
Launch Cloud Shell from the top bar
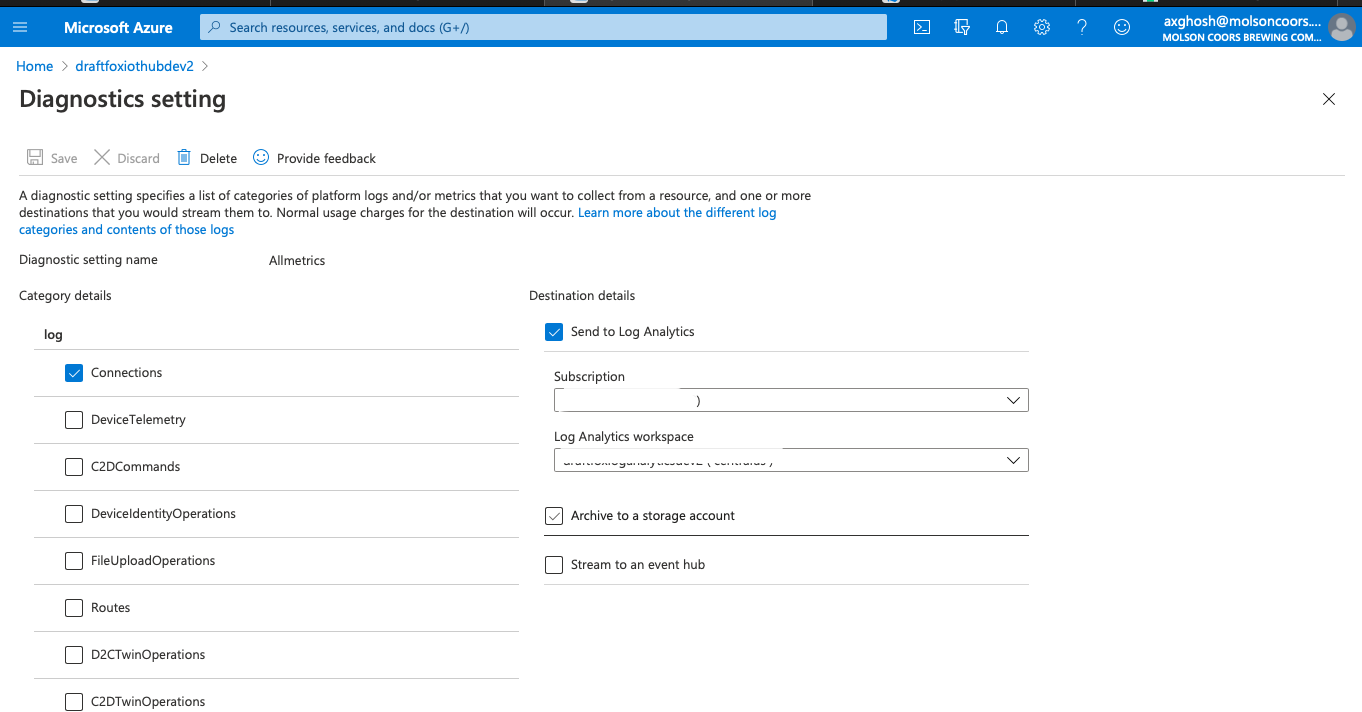click(922, 27)
